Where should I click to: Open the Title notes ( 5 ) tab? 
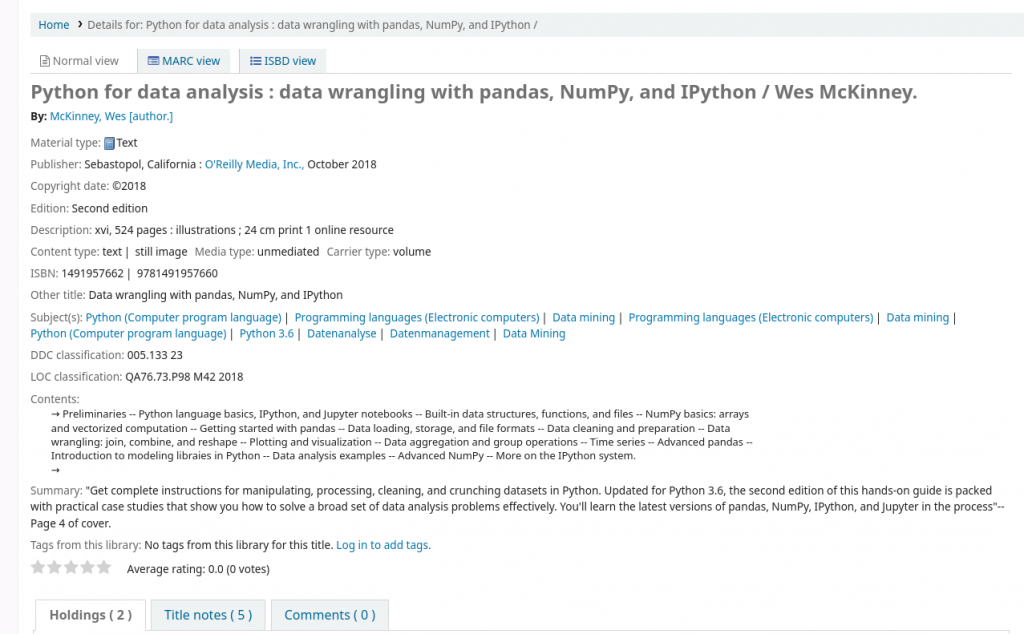point(208,615)
